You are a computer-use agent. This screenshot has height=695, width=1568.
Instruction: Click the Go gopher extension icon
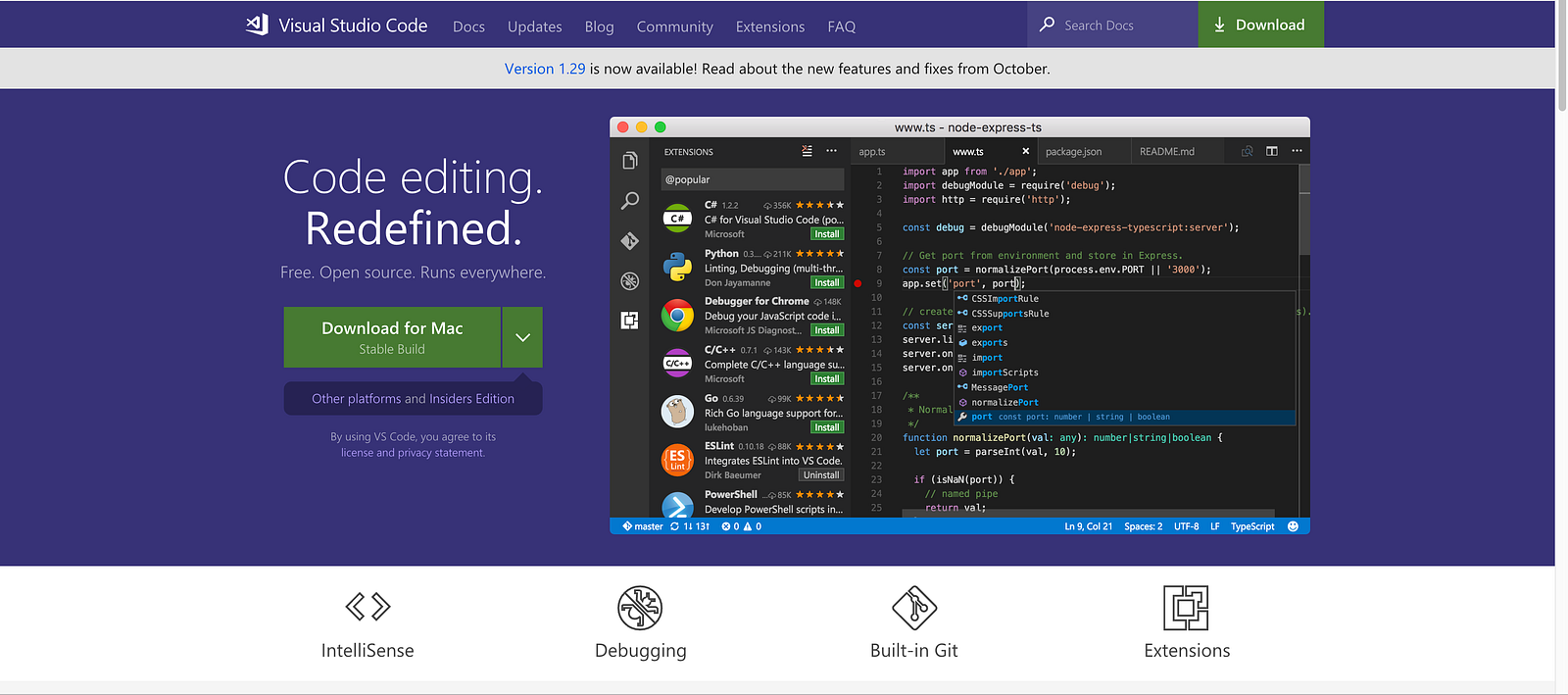[x=677, y=412]
